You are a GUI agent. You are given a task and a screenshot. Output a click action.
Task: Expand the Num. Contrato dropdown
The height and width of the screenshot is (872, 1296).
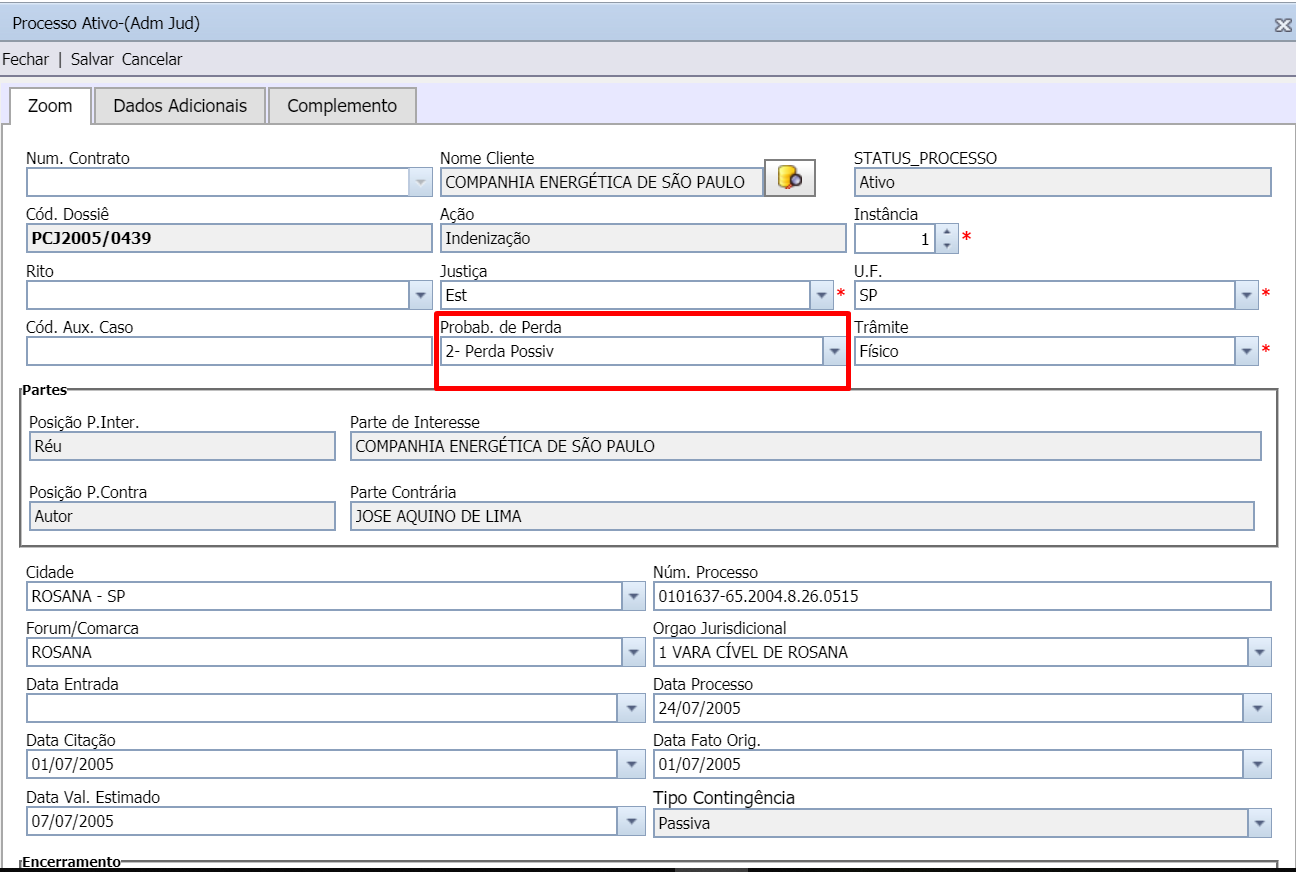pos(420,182)
